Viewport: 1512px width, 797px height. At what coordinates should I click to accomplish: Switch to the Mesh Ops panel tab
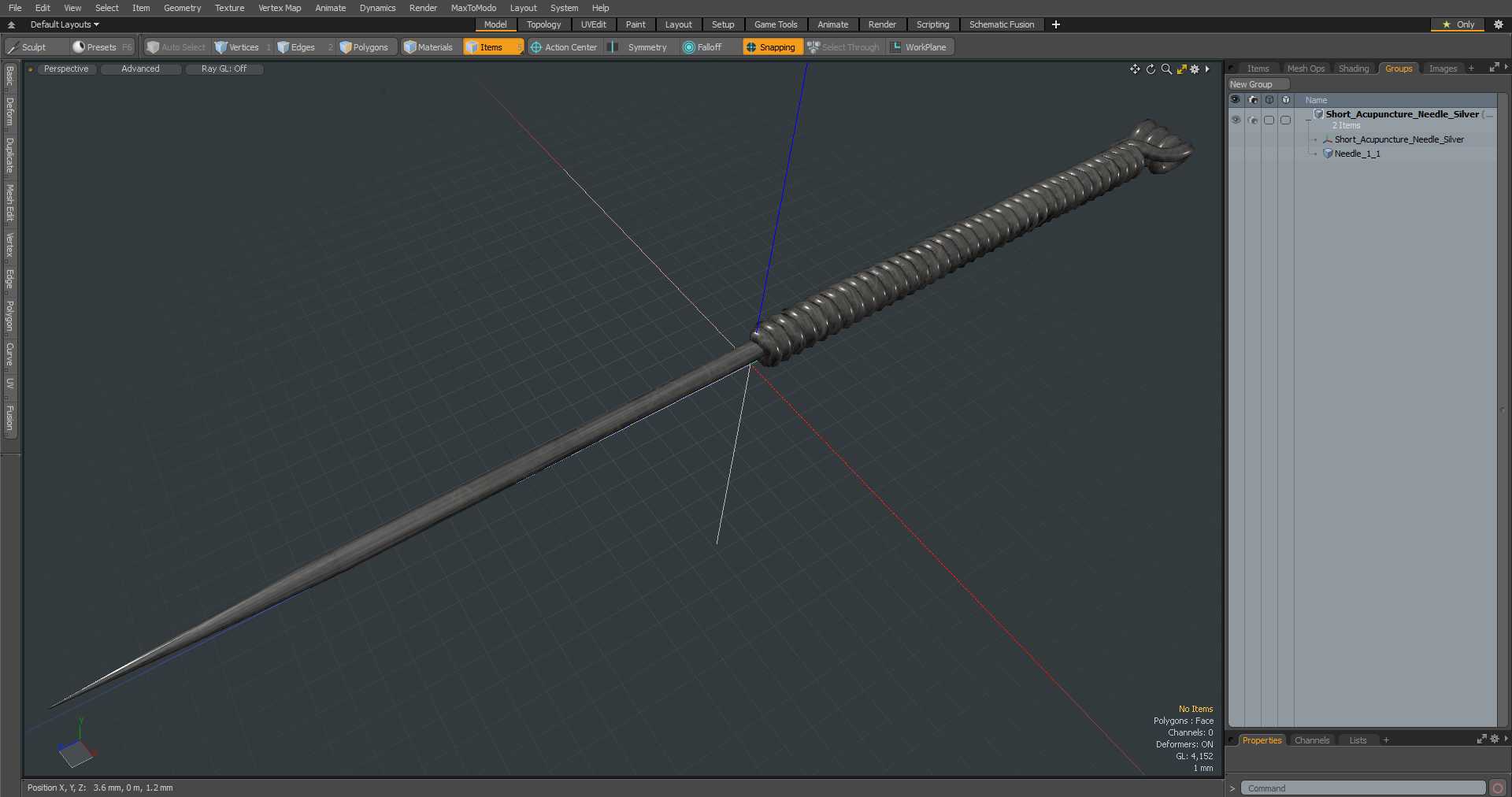click(x=1306, y=69)
